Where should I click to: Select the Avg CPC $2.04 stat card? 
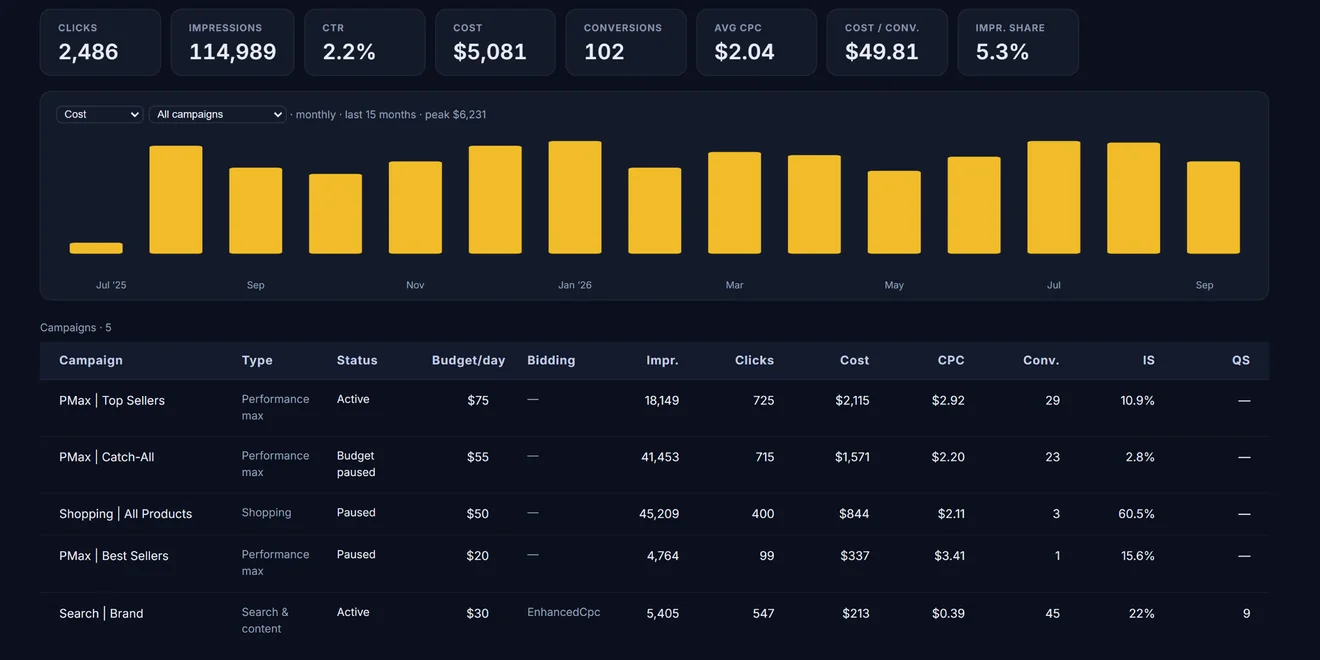click(756, 42)
